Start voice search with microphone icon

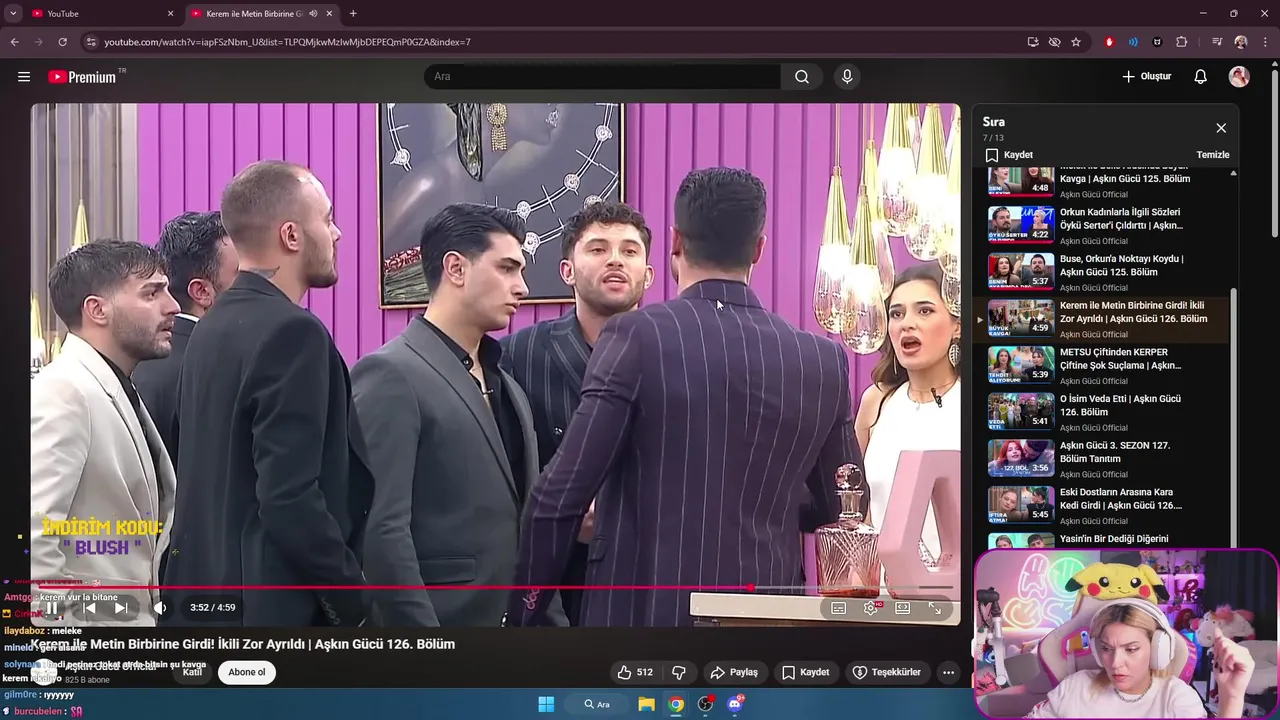[847, 77]
